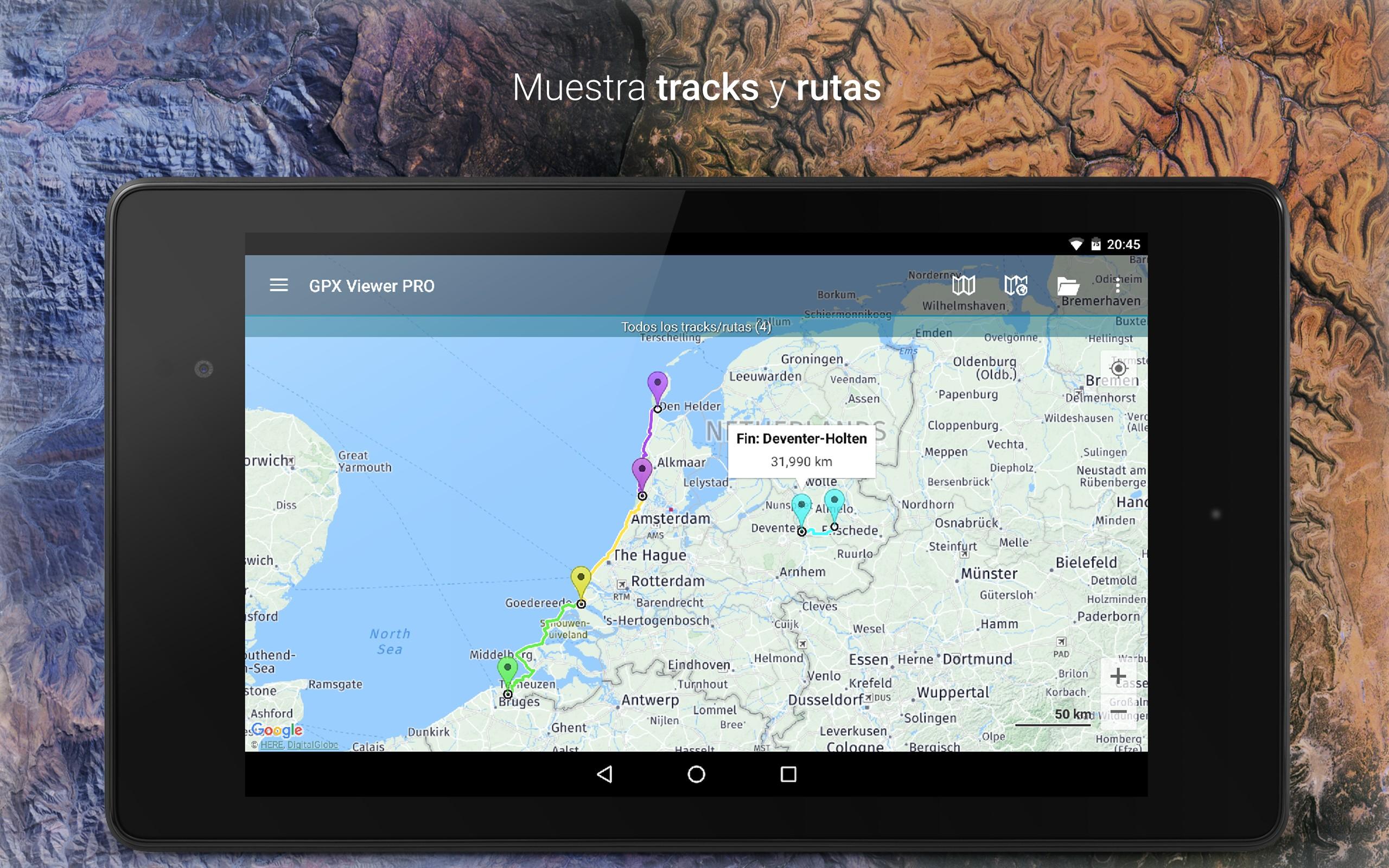The image size is (1389, 868).
Task: Tap the Google logo on map
Action: coord(277,730)
